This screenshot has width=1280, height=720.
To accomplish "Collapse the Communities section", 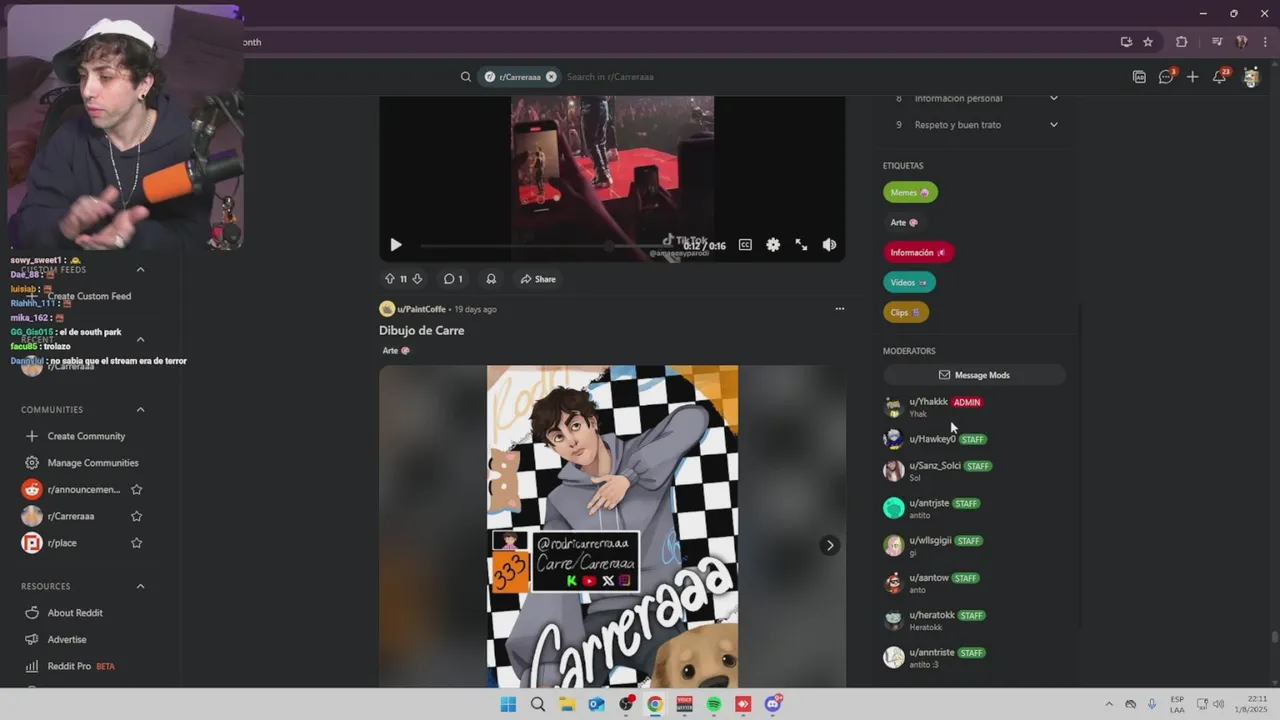I will (140, 410).
